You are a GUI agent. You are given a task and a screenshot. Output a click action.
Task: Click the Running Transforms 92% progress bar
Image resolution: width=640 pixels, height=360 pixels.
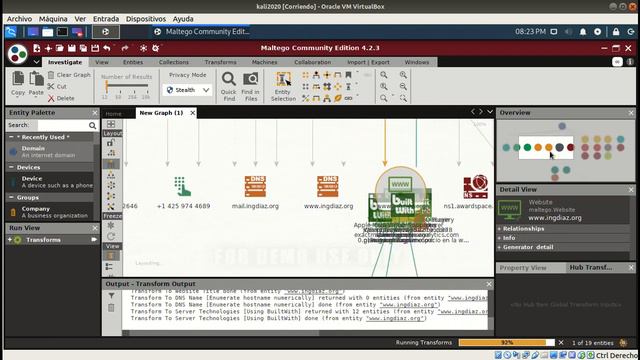click(x=507, y=342)
